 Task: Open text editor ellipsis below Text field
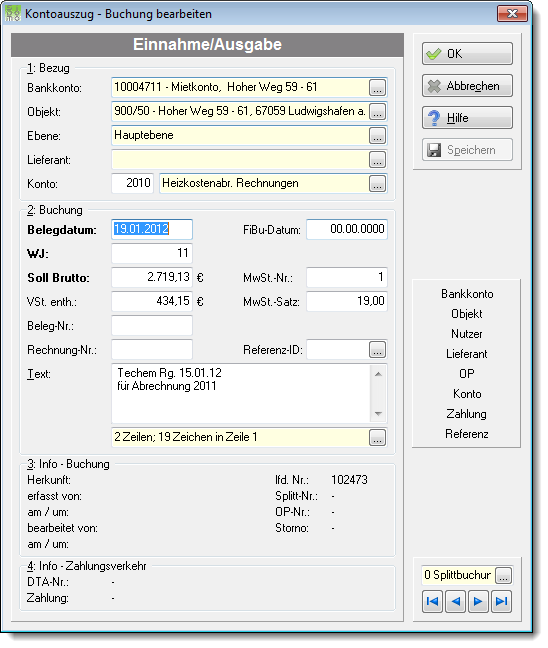[377, 438]
